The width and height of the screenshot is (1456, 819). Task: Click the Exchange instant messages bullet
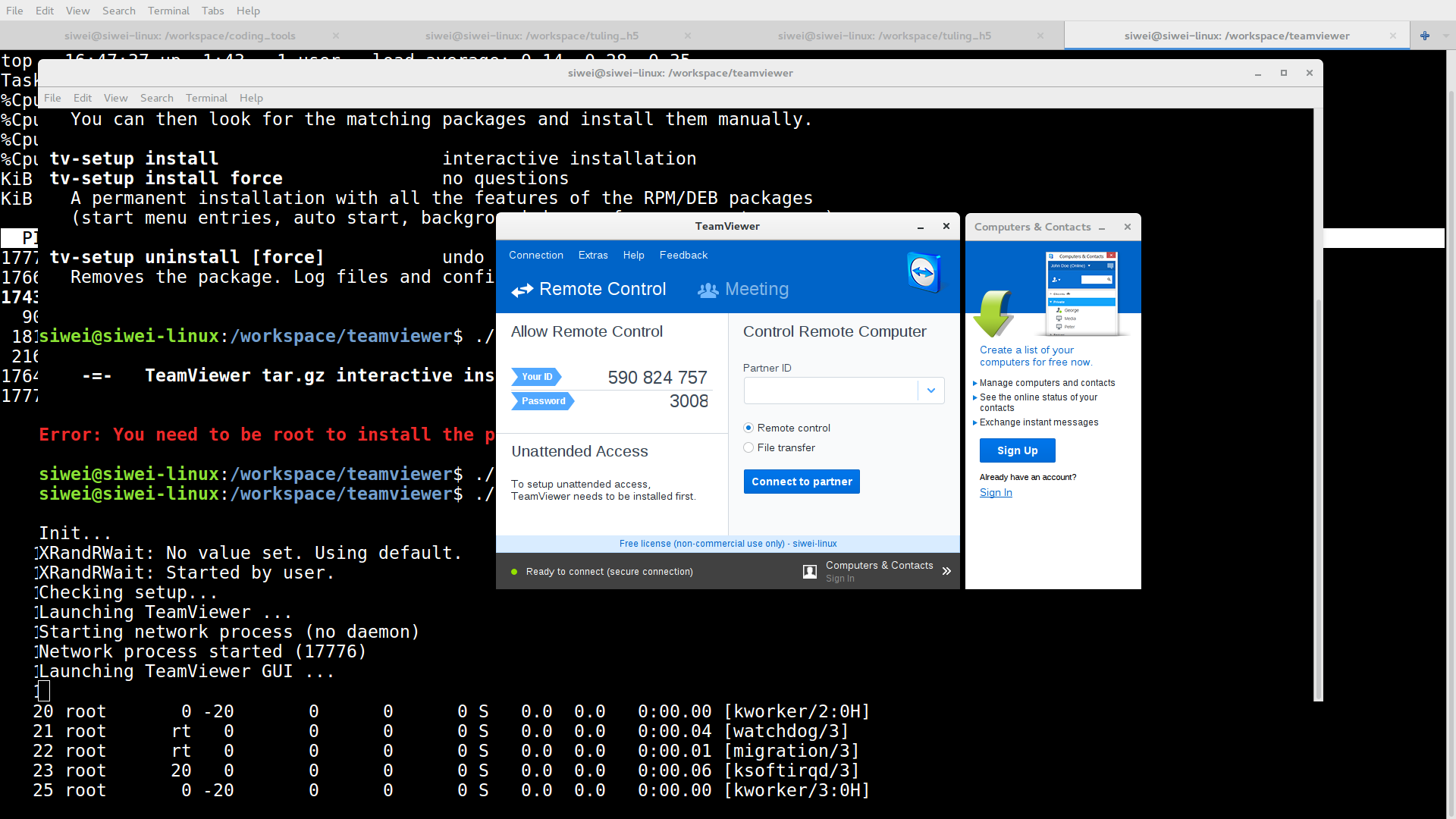[1038, 422]
